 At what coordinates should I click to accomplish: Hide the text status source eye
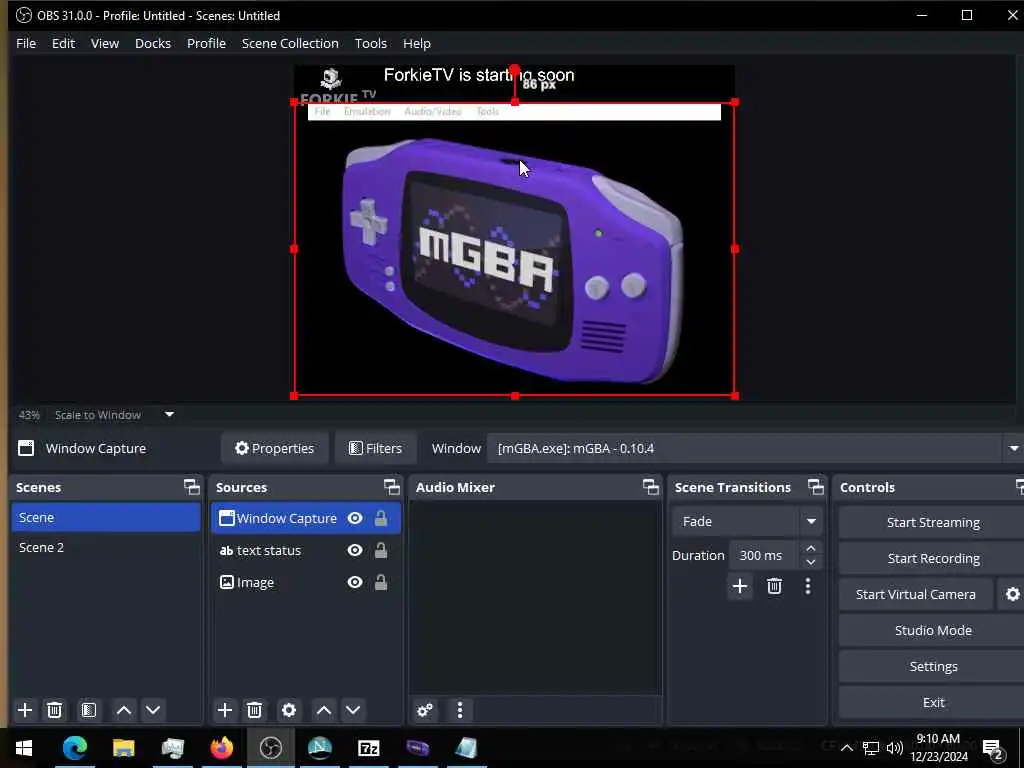[355, 550]
